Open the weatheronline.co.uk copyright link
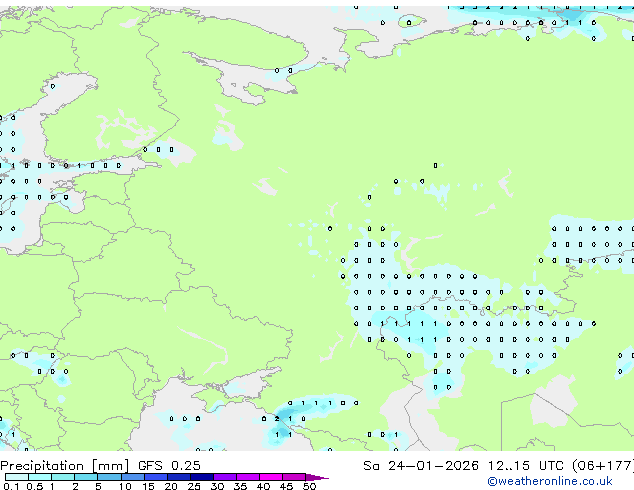Image resolution: width=634 pixels, height=490 pixels. [x=550, y=481]
